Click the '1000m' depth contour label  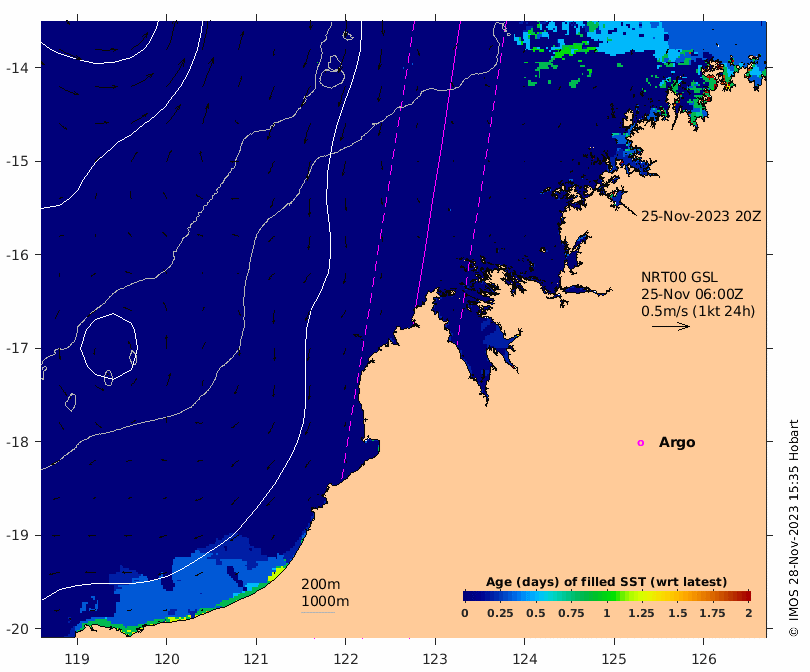pos(325,601)
